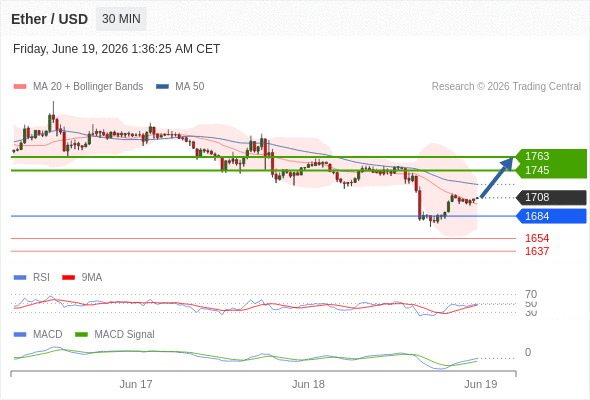The image size is (590, 400).
Task: Click the blue 1684 pivot price tag
Action: [x=551, y=216]
